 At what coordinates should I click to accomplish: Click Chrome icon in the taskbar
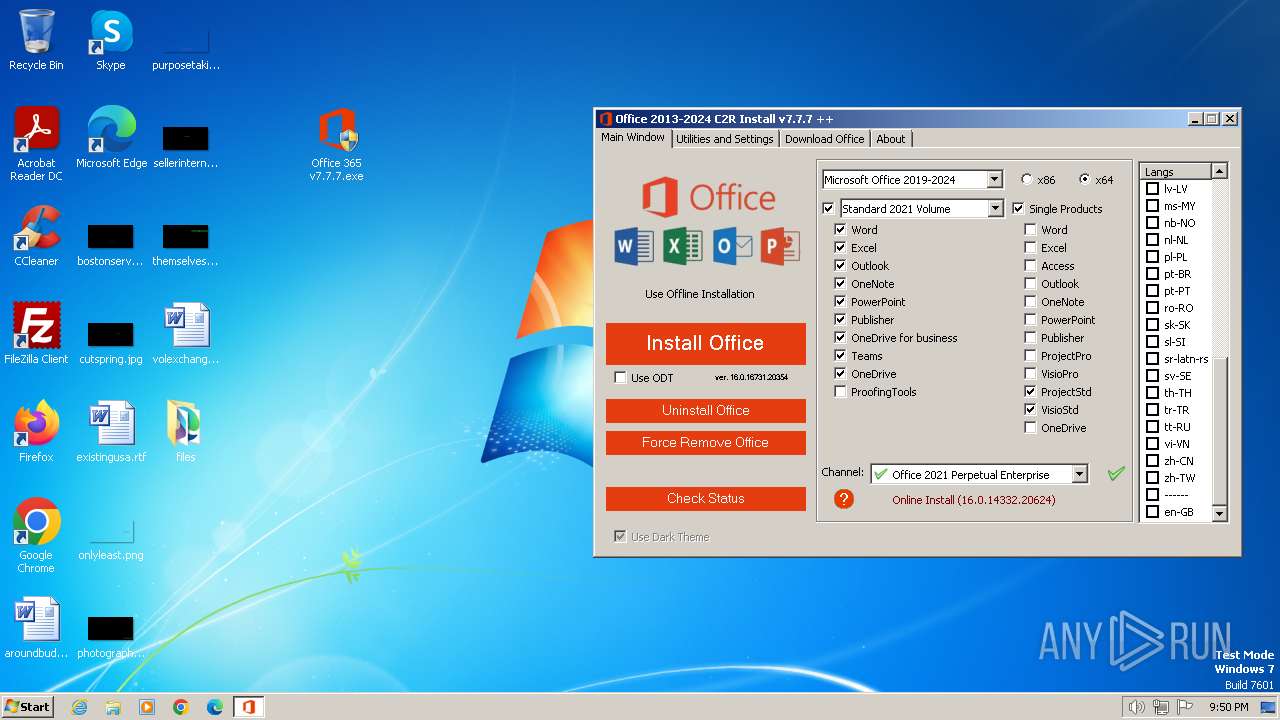click(181, 707)
